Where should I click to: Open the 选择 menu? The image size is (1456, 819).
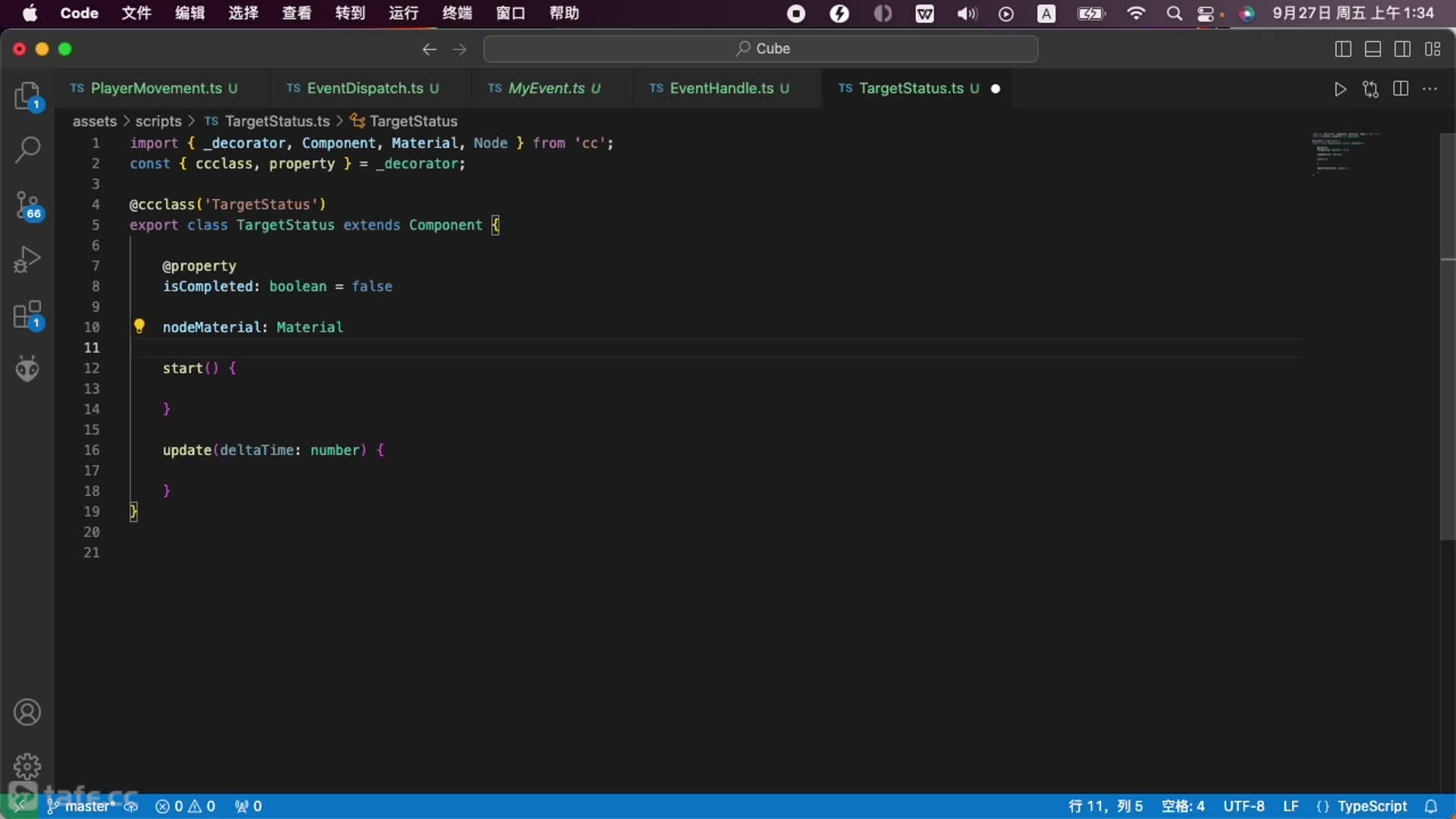[x=243, y=14]
